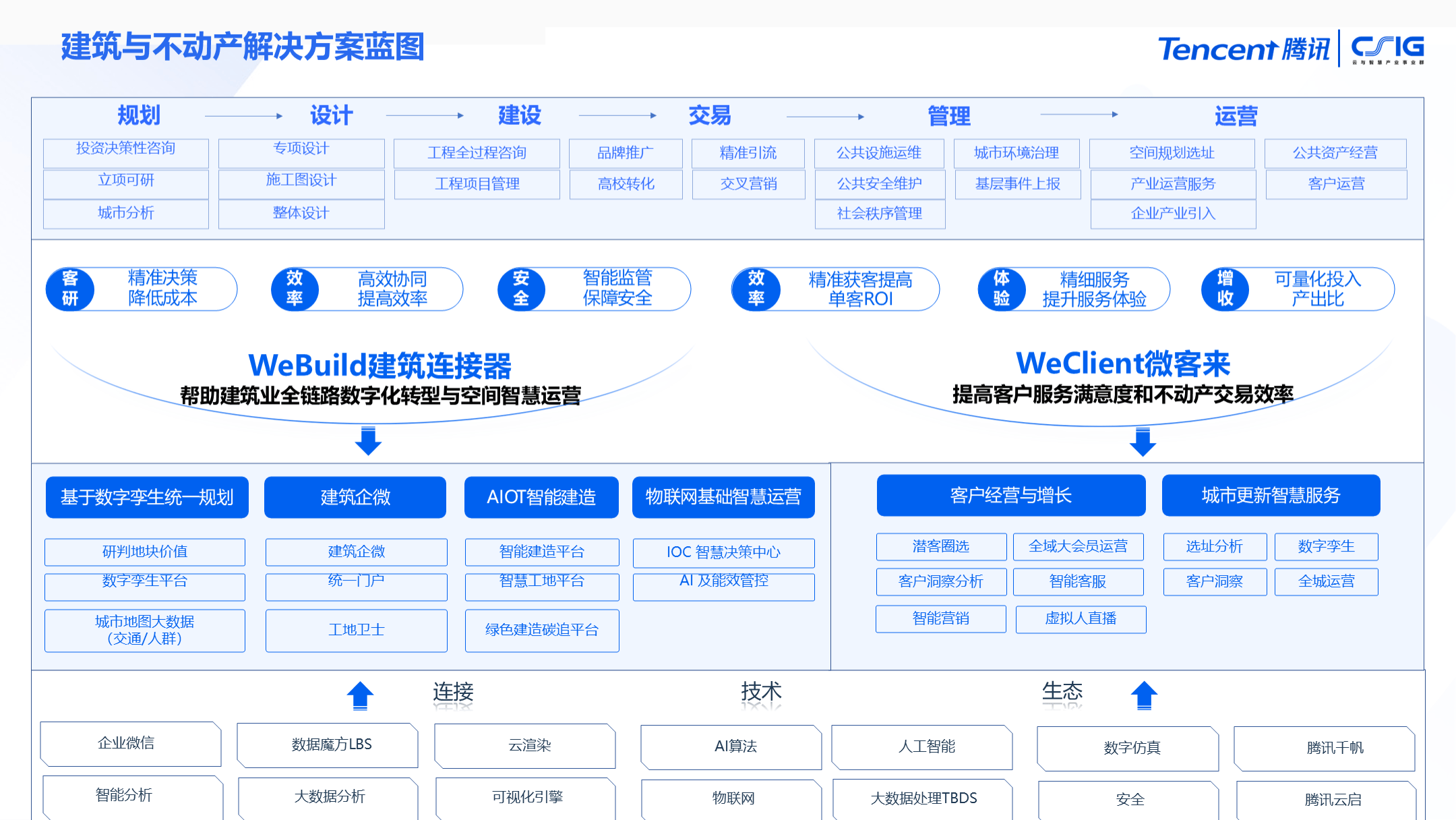Screen dimensions: 1456x820
Task: Click the 腾讯千帆 box
Action: point(1325,749)
